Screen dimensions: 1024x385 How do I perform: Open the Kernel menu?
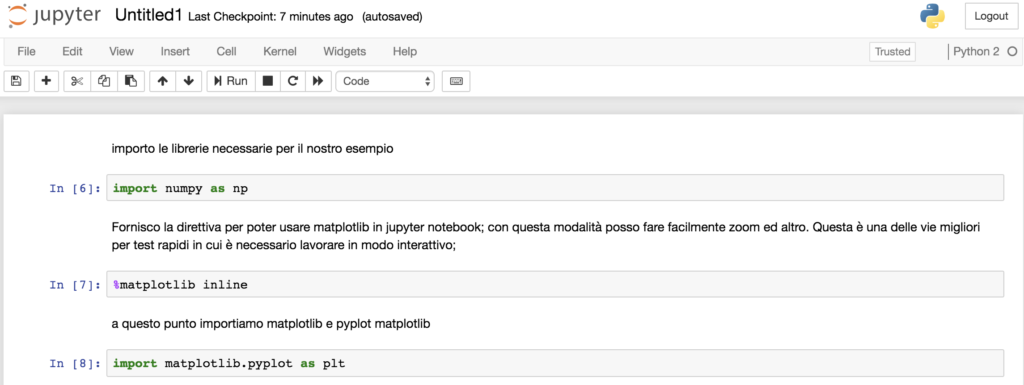pyautogui.click(x=280, y=52)
